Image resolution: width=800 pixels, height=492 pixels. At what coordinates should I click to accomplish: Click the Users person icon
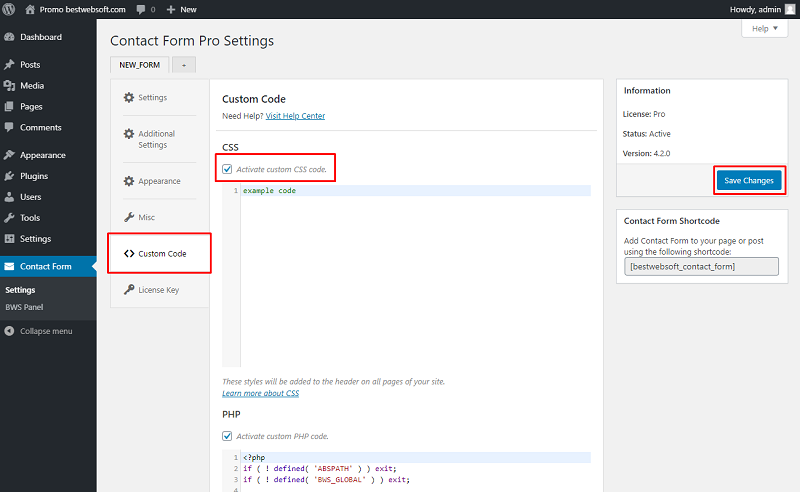(9, 197)
